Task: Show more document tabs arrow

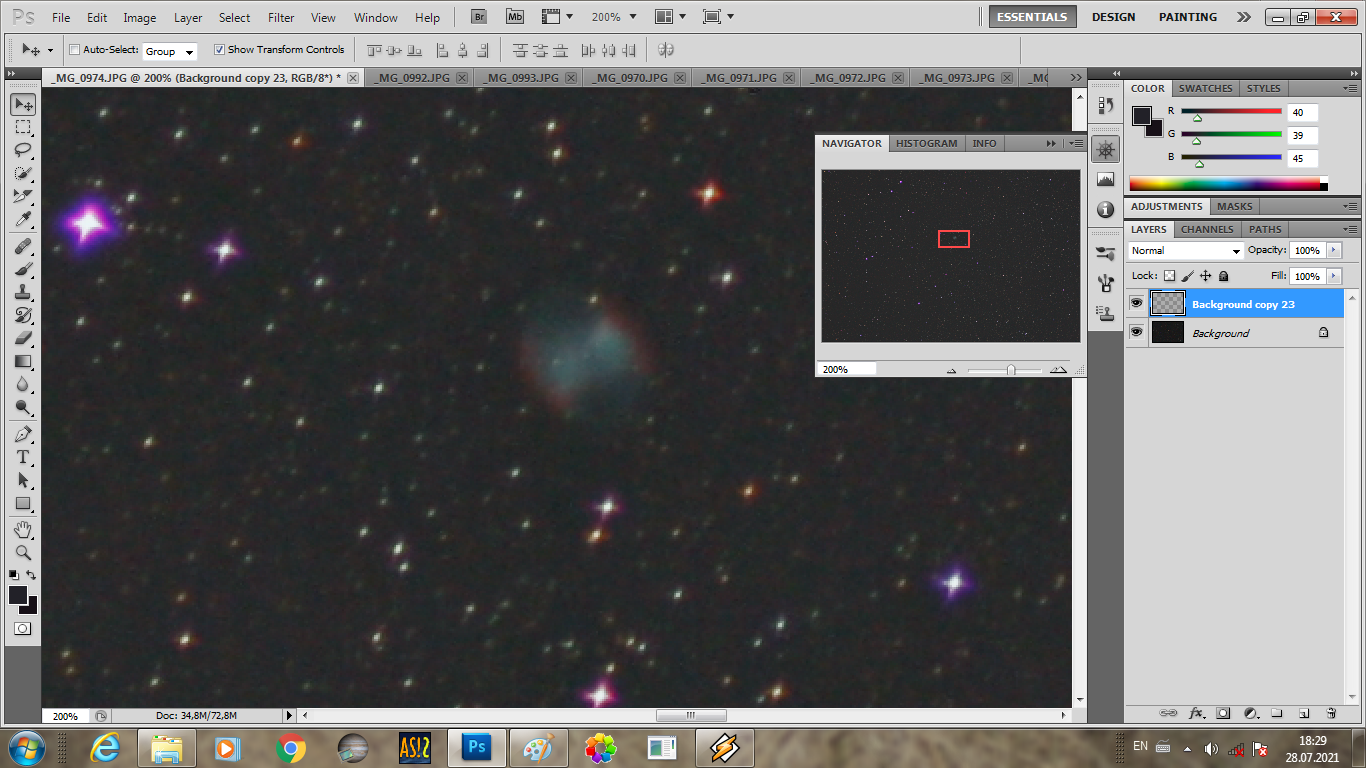Action: (1075, 77)
